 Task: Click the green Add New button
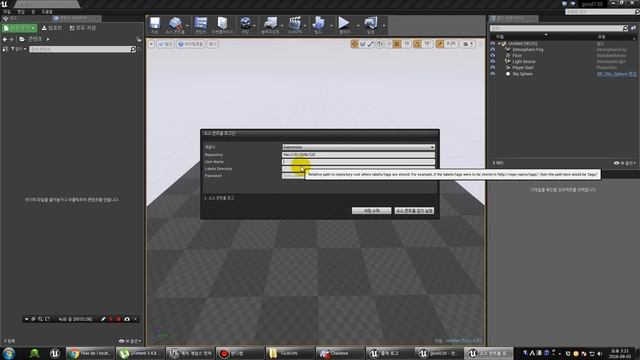click(x=19, y=28)
